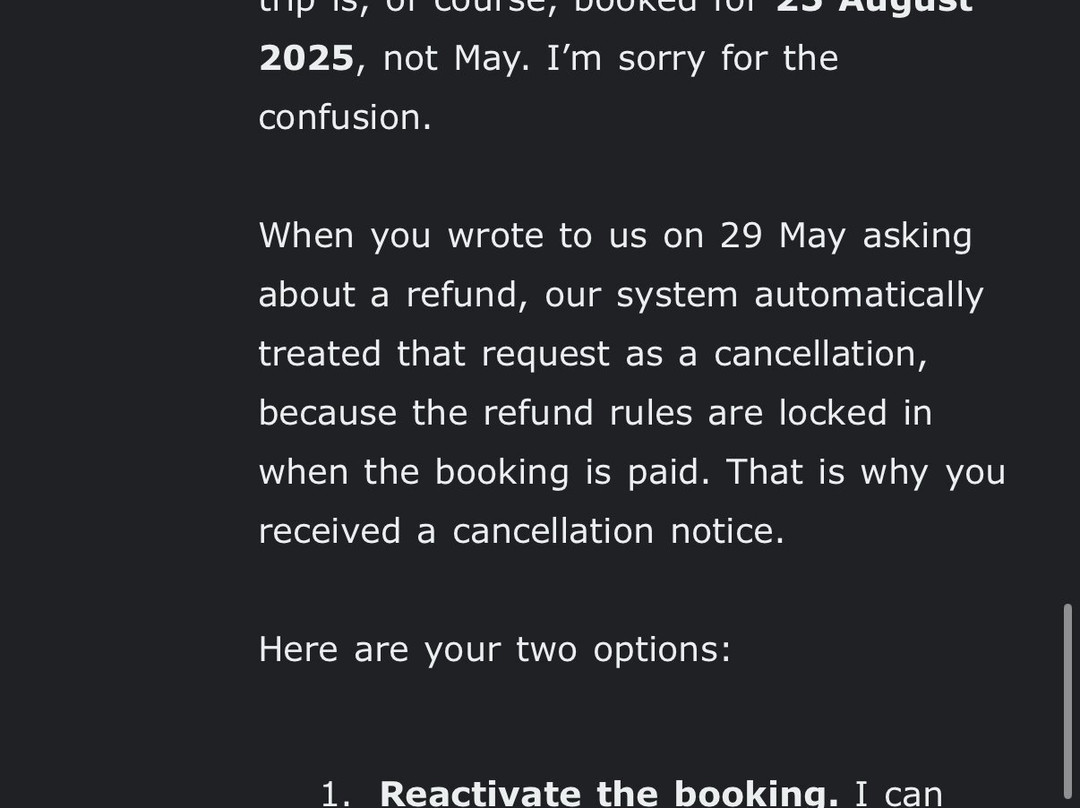This screenshot has height=808, width=1080.
Task: Click the bold 'Reactivate the booking.' heading
Action: pyautogui.click(x=609, y=794)
